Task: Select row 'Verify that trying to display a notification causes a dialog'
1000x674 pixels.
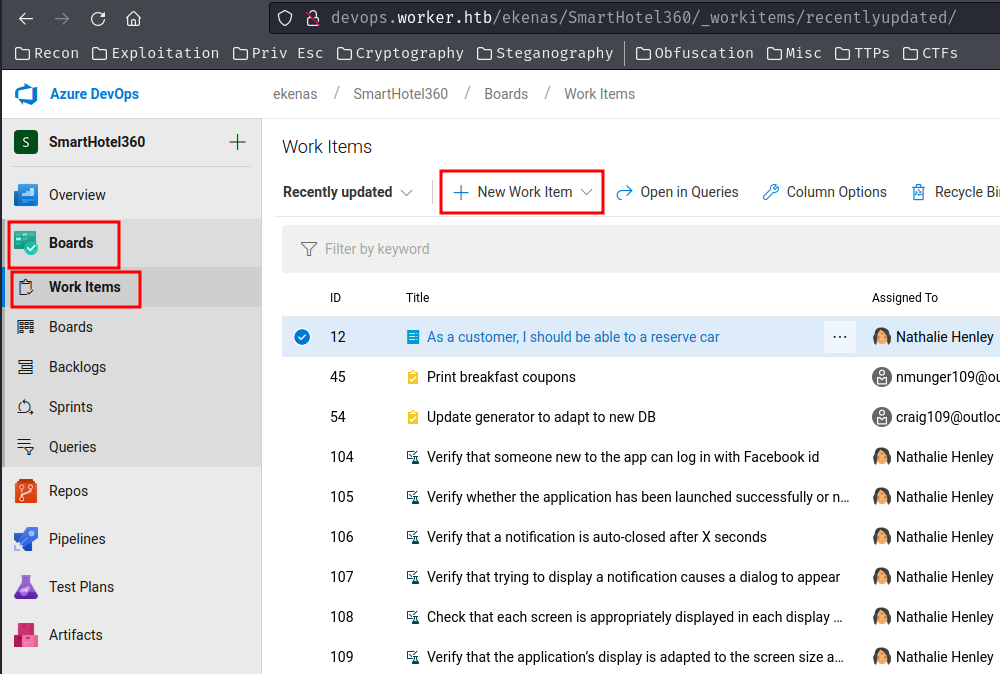Action: [x=641, y=577]
